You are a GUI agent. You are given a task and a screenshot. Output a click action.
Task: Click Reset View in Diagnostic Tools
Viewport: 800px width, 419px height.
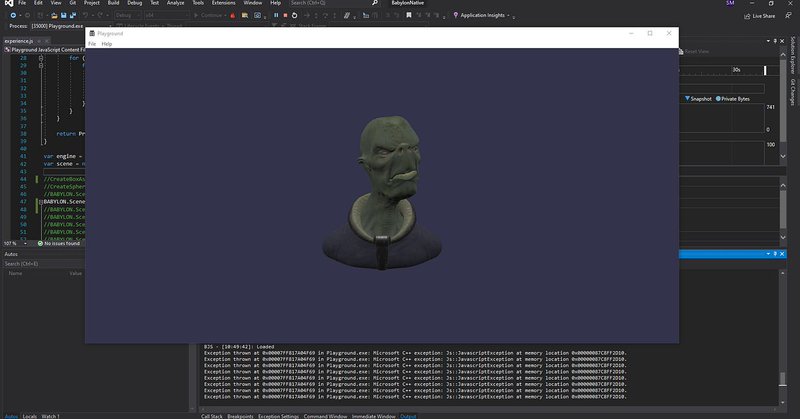click(x=693, y=52)
